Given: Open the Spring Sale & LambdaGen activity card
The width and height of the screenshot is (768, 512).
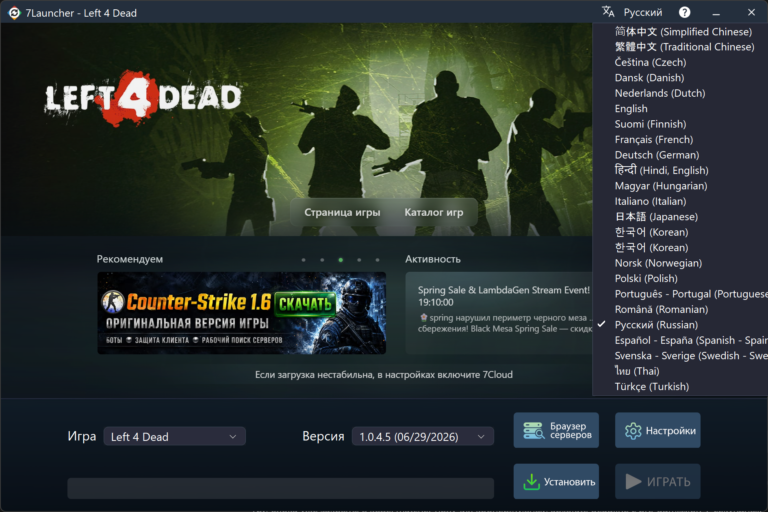Looking at the screenshot, I should [499, 313].
